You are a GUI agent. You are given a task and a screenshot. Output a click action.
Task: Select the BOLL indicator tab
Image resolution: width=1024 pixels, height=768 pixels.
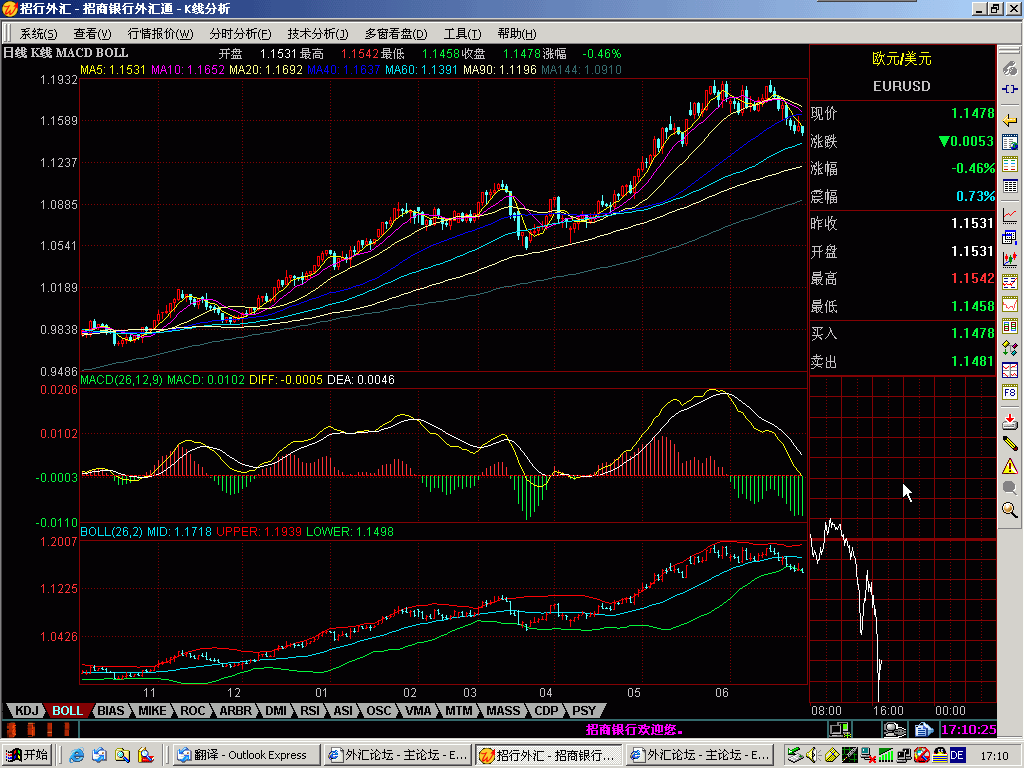pos(67,711)
